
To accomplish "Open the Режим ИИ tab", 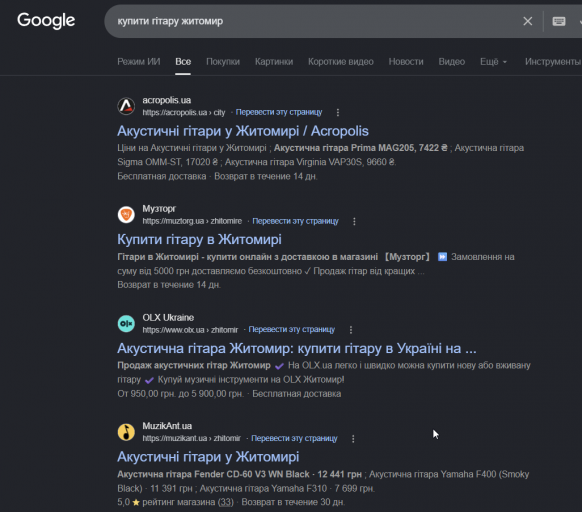I will [139, 62].
